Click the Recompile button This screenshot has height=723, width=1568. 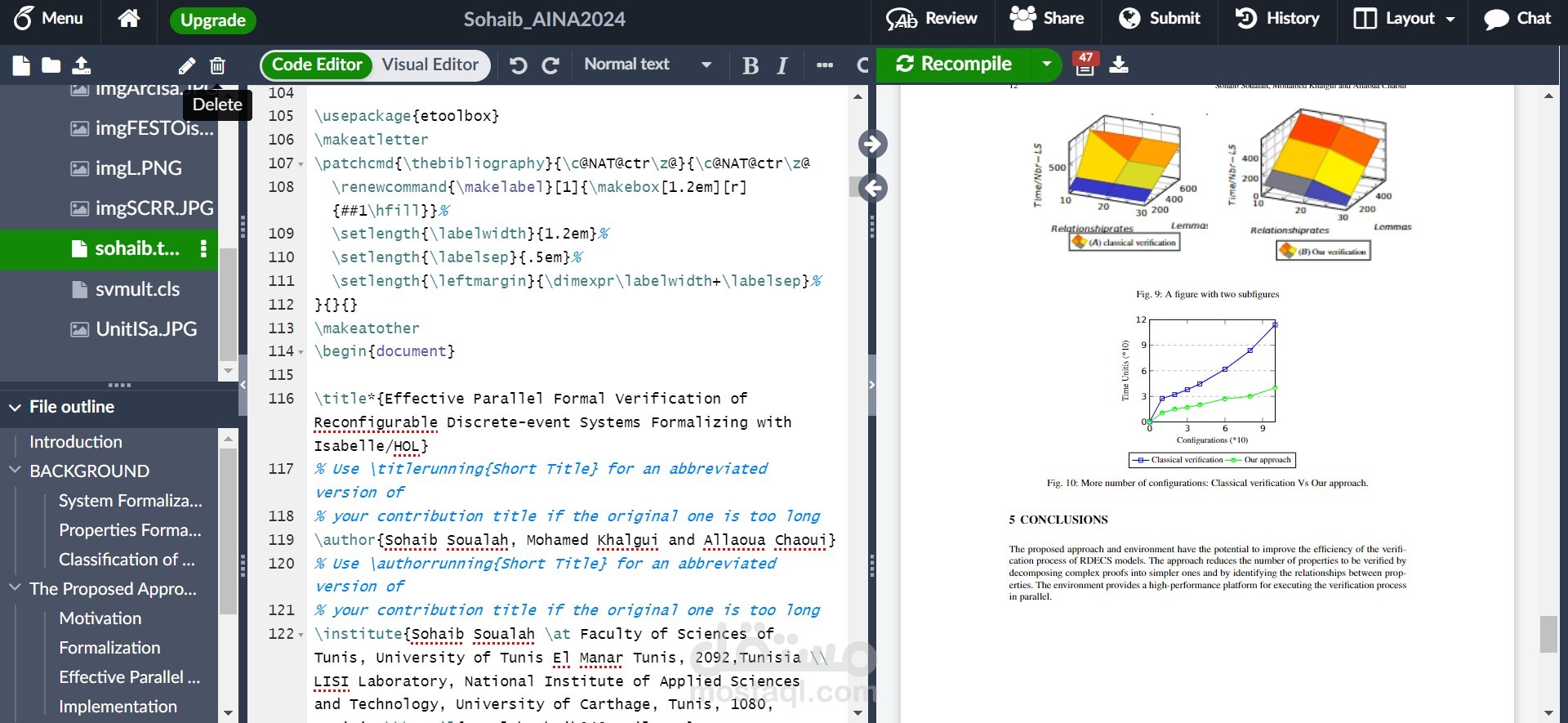954,64
